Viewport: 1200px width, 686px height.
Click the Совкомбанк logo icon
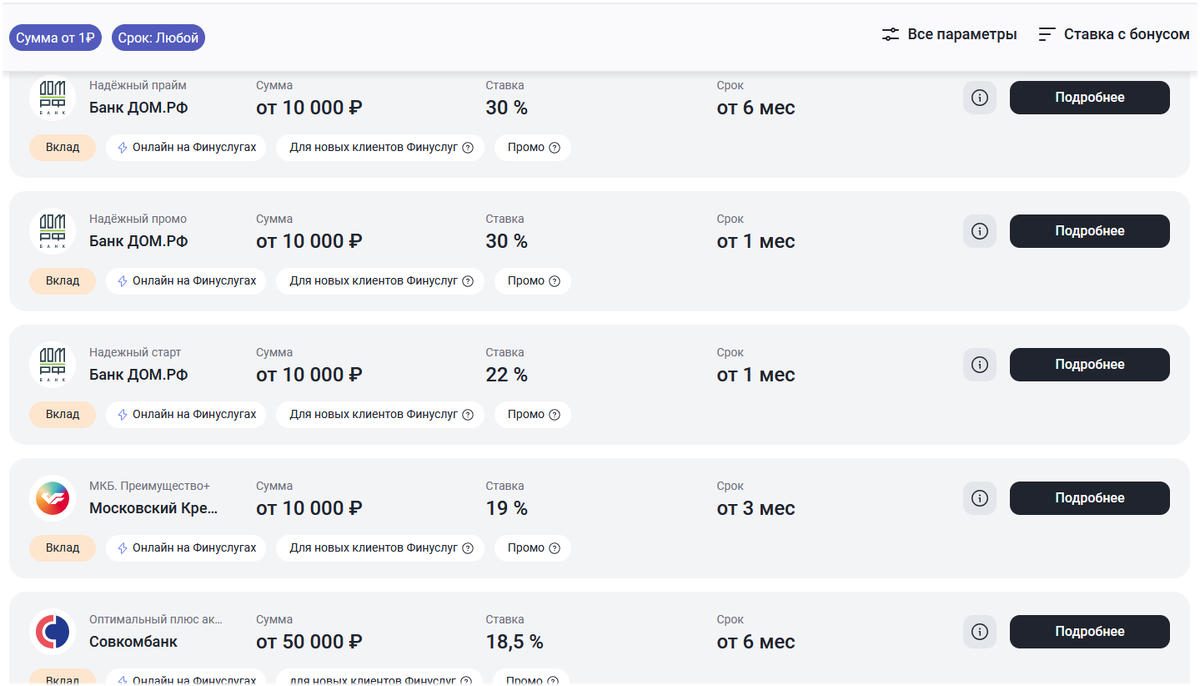pos(52,632)
